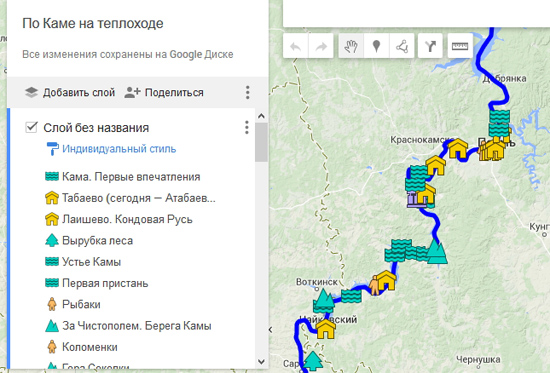Select the hand pan tool
The height and width of the screenshot is (373, 550).
click(x=351, y=46)
